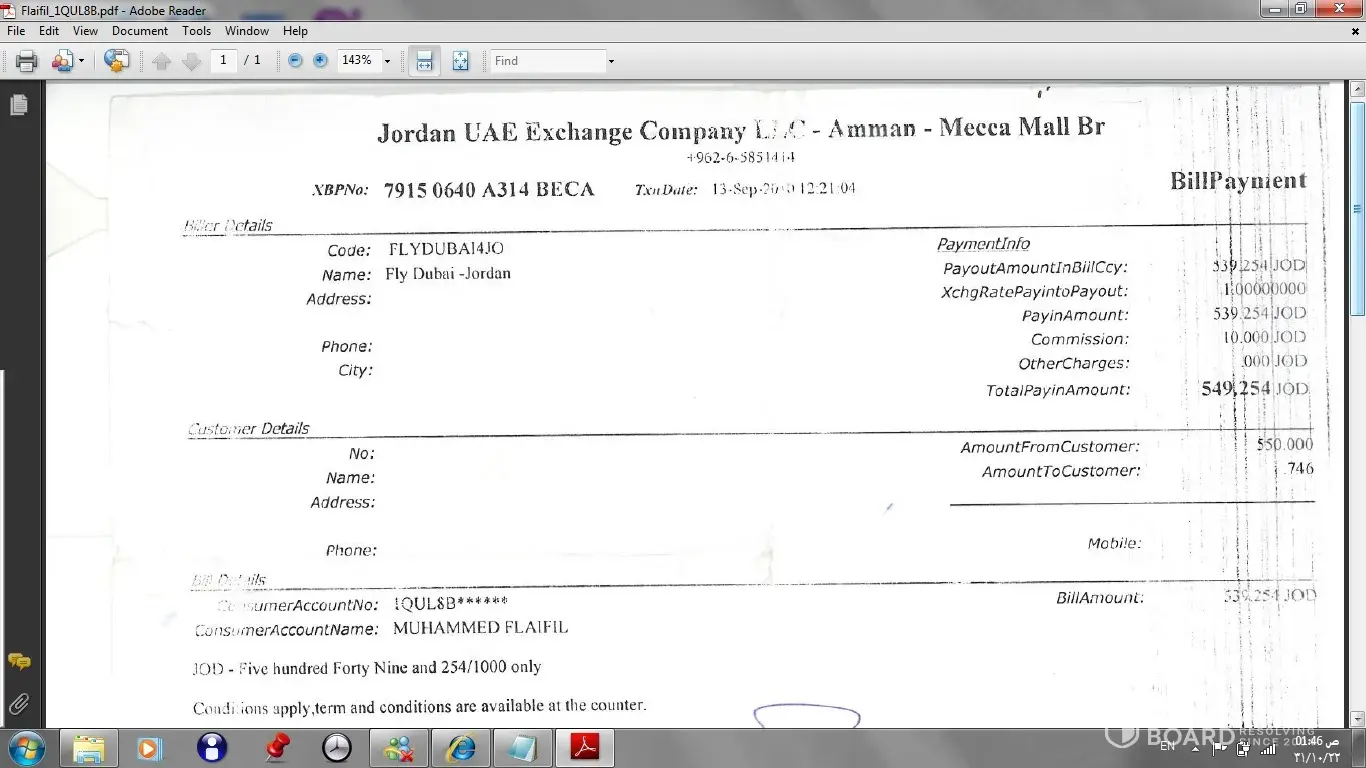Image resolution: width=1366 pixels, height=768 pixels.
Task: Click the 'BillPayment' heading text
Action: click(1238, 182)
